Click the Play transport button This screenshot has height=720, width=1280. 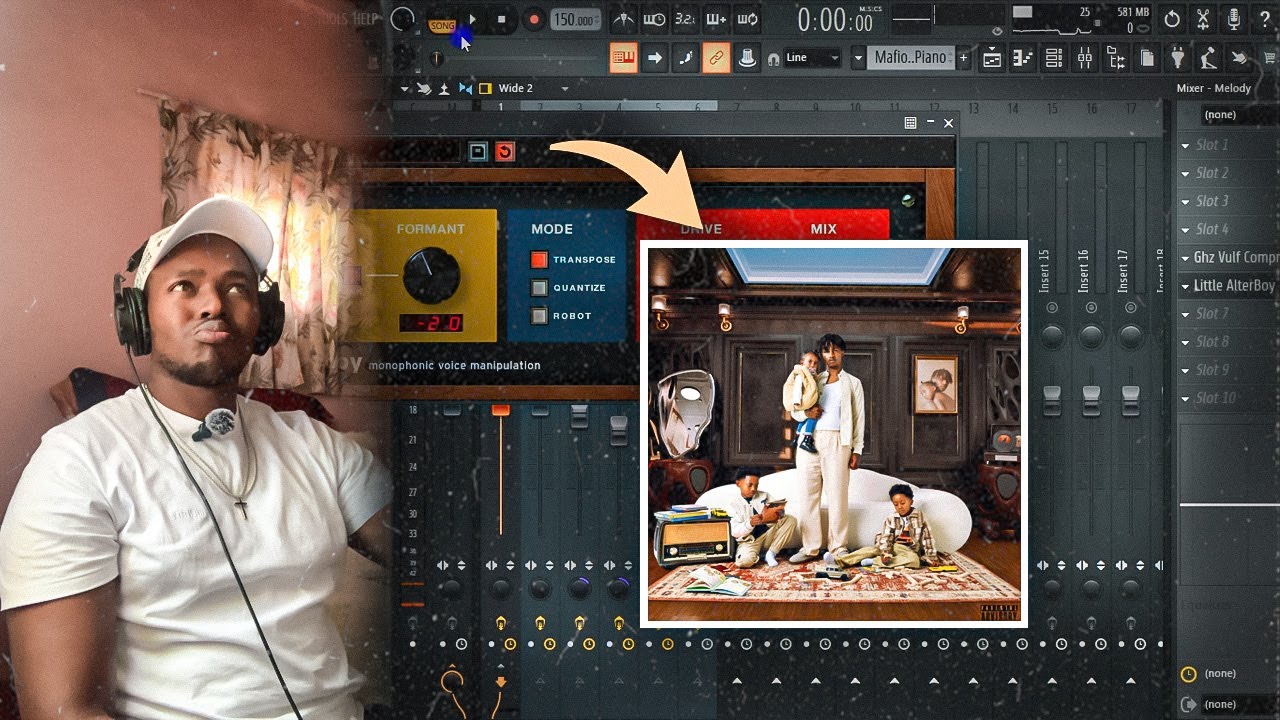tap(473, 19)
